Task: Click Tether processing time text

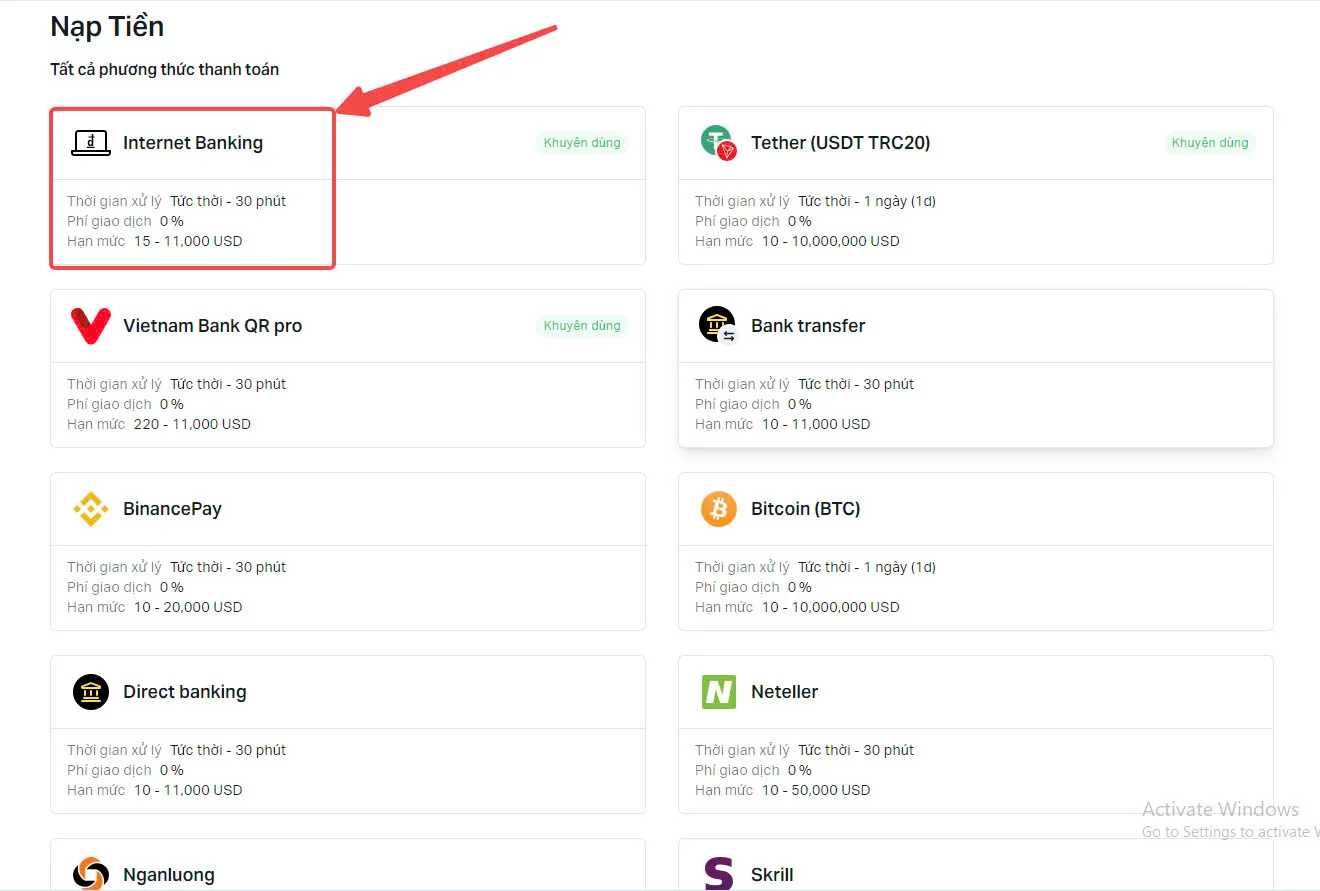Action: point(867,201)
